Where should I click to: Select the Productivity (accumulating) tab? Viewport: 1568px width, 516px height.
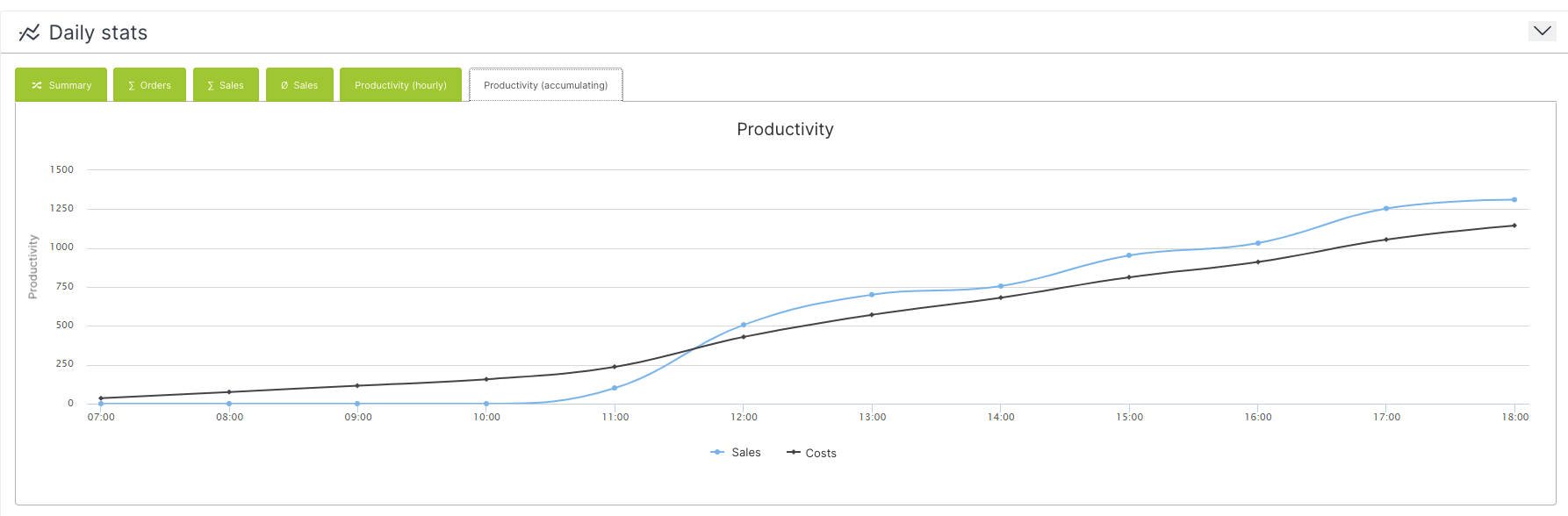(x=545, y=85)
